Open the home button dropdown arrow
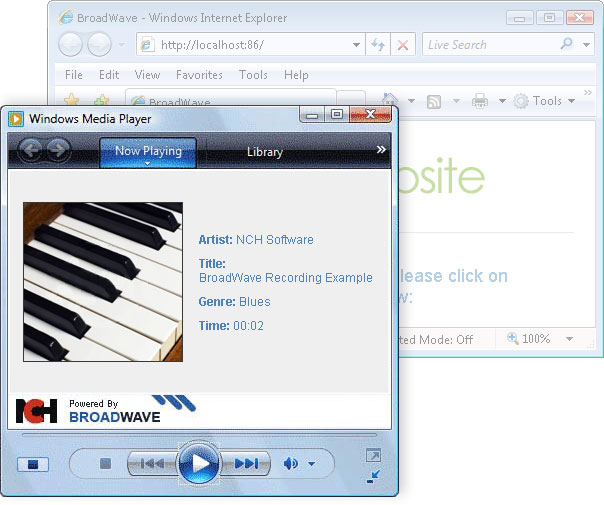 point(411,101)
